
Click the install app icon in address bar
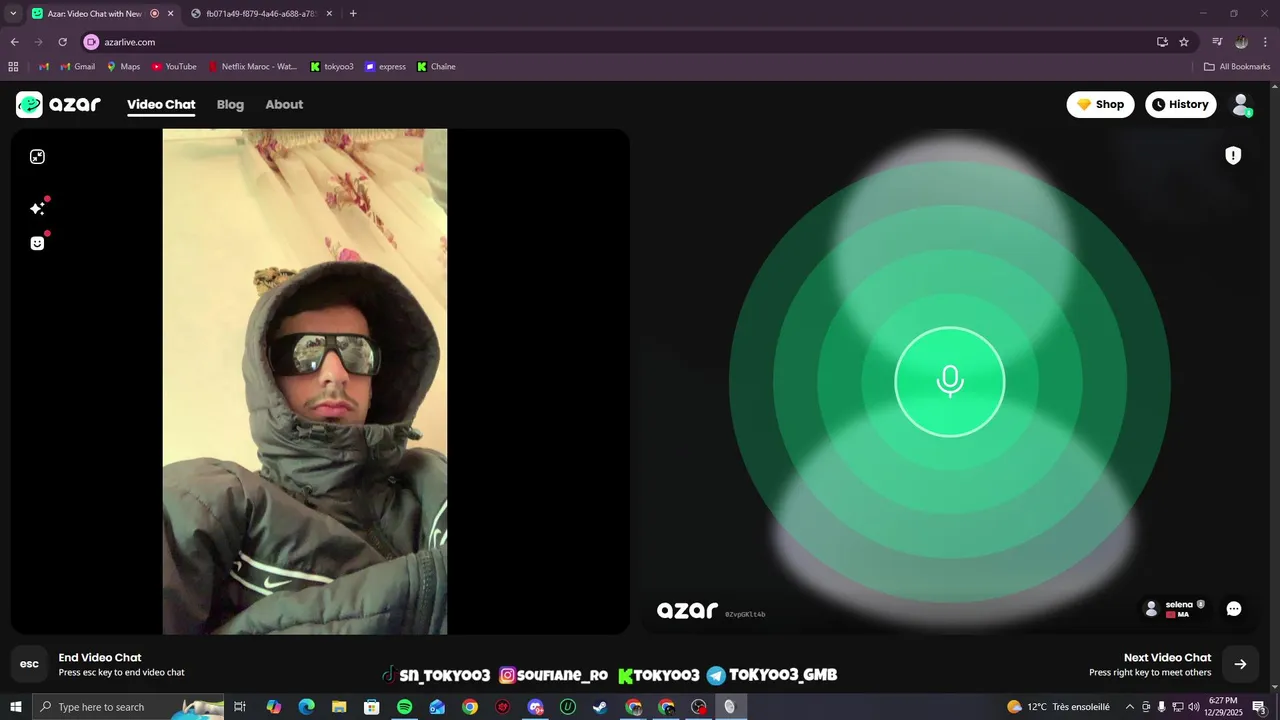[1162, 42]
